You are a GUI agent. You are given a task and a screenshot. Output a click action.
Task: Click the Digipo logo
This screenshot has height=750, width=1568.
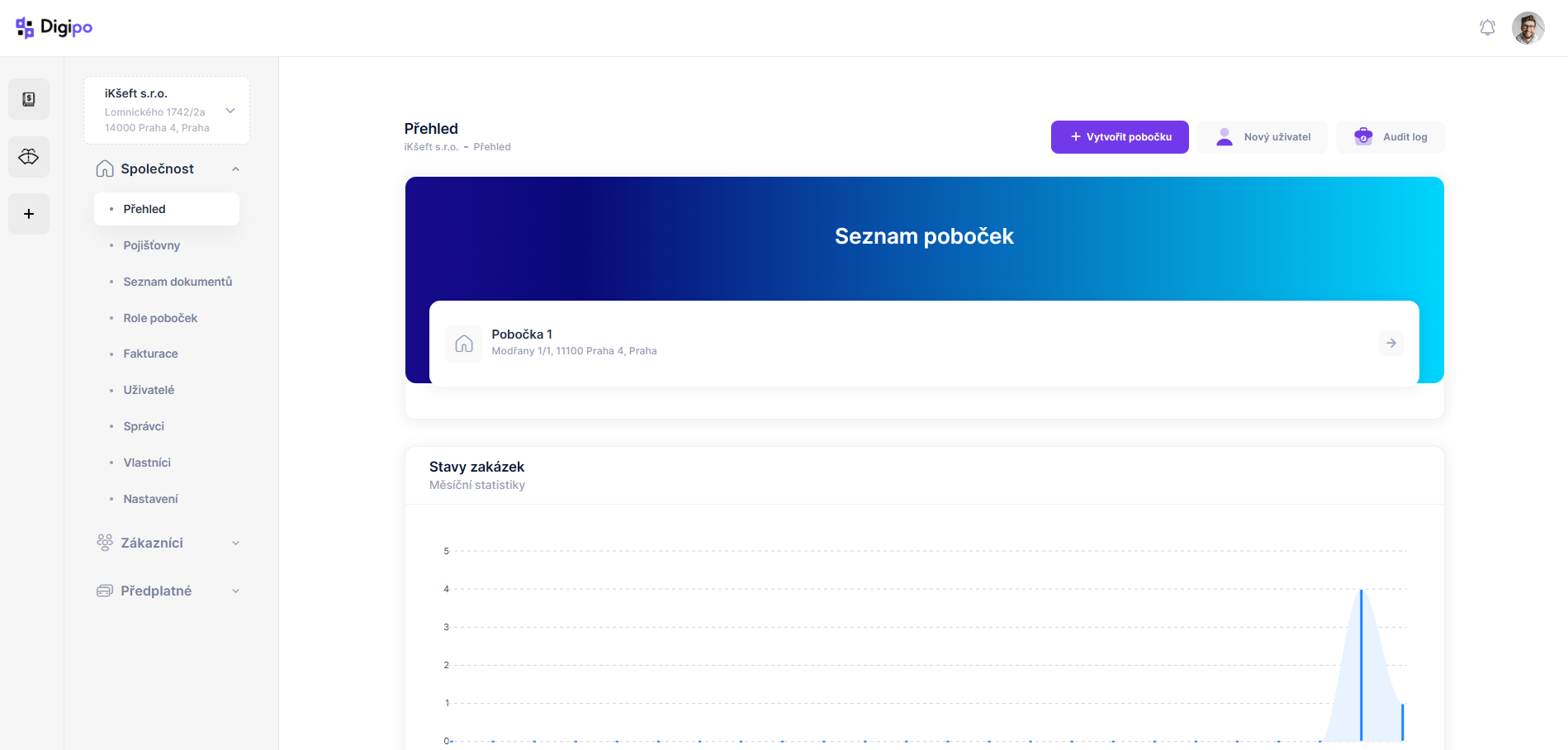[x=54, y=27]
